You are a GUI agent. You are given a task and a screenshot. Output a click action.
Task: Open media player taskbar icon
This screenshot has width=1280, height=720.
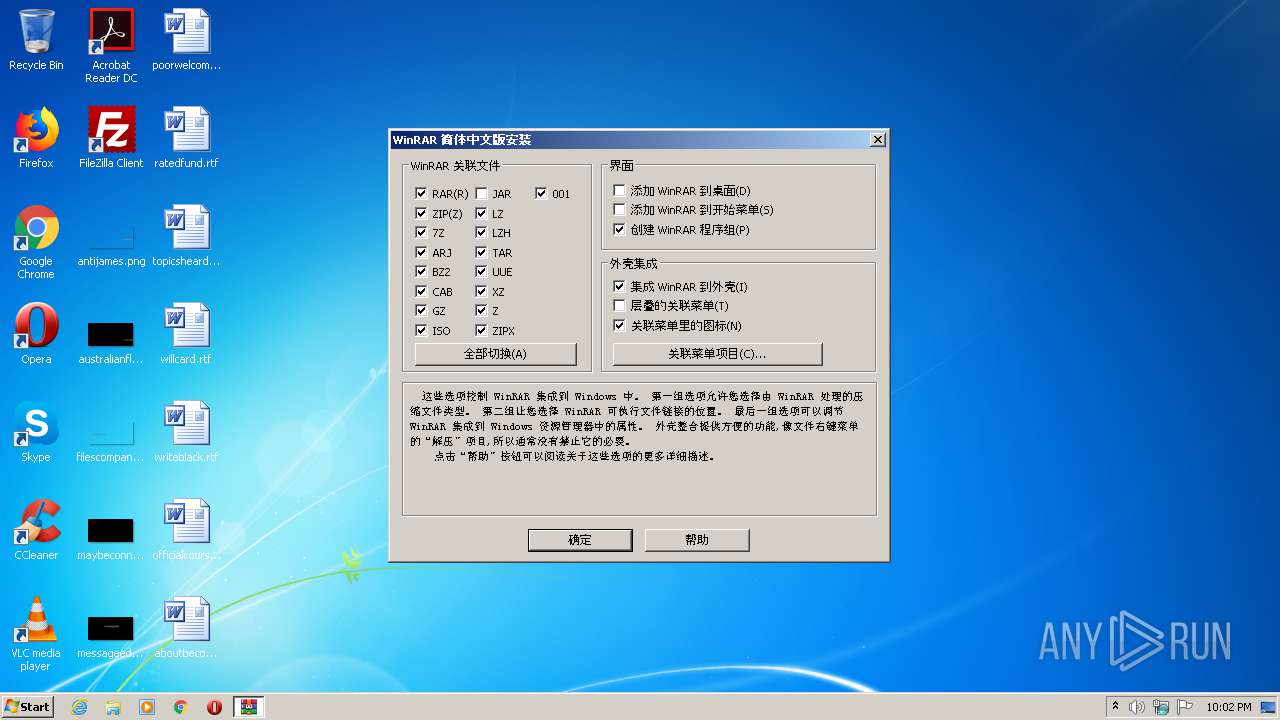(147, 707)
